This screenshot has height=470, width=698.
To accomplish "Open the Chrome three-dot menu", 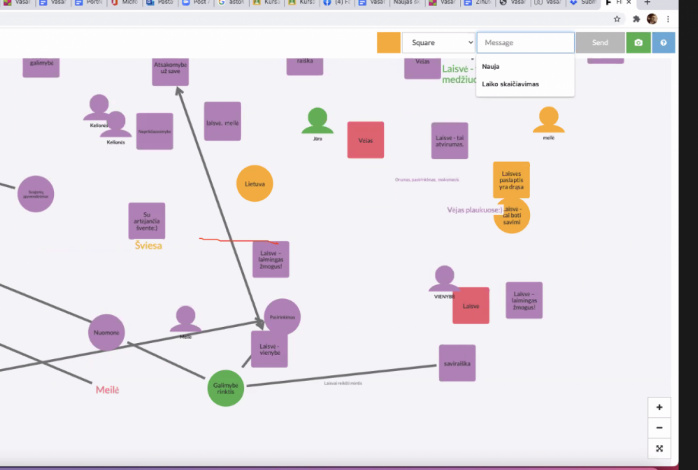I will click(670, 18).
